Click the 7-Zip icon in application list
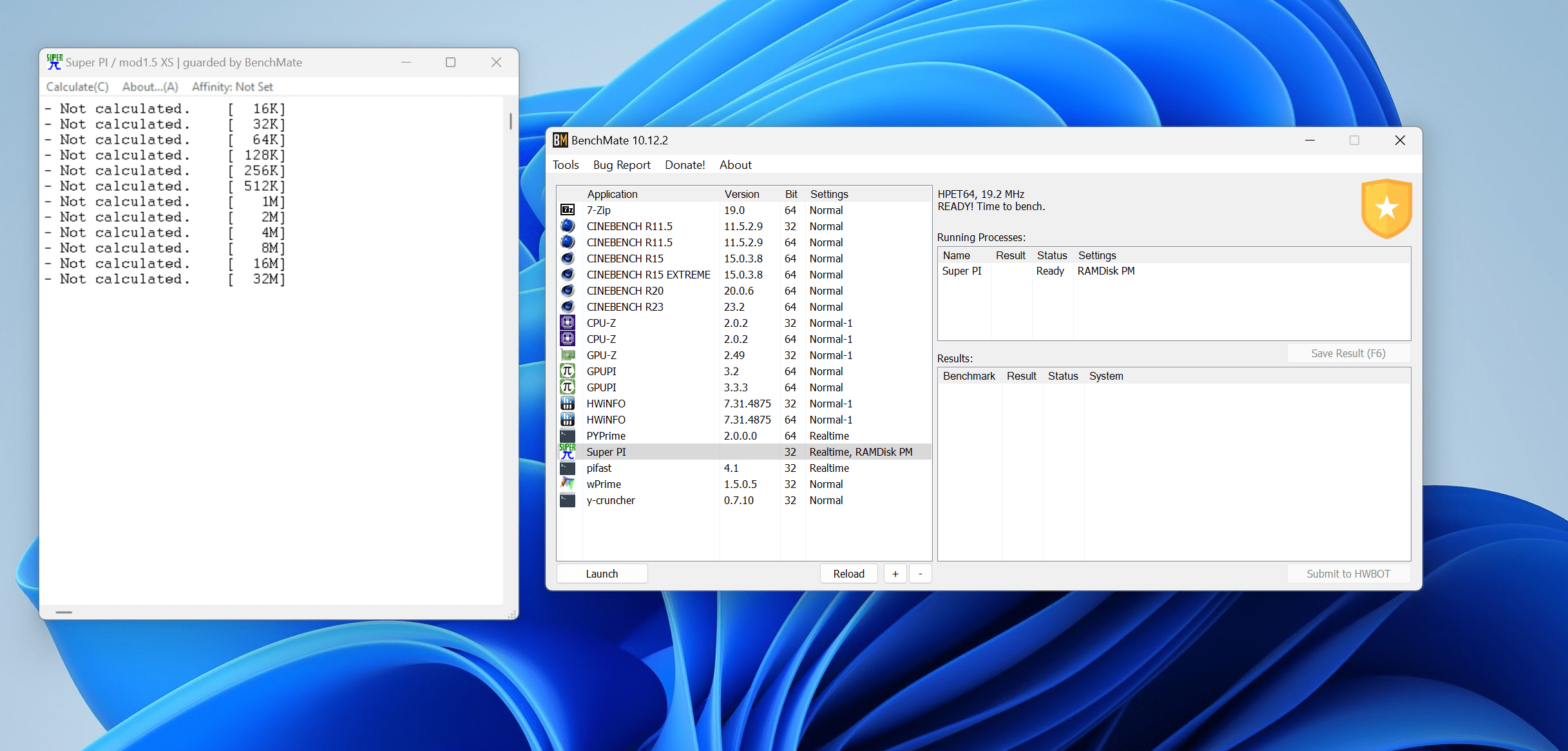 568,210
